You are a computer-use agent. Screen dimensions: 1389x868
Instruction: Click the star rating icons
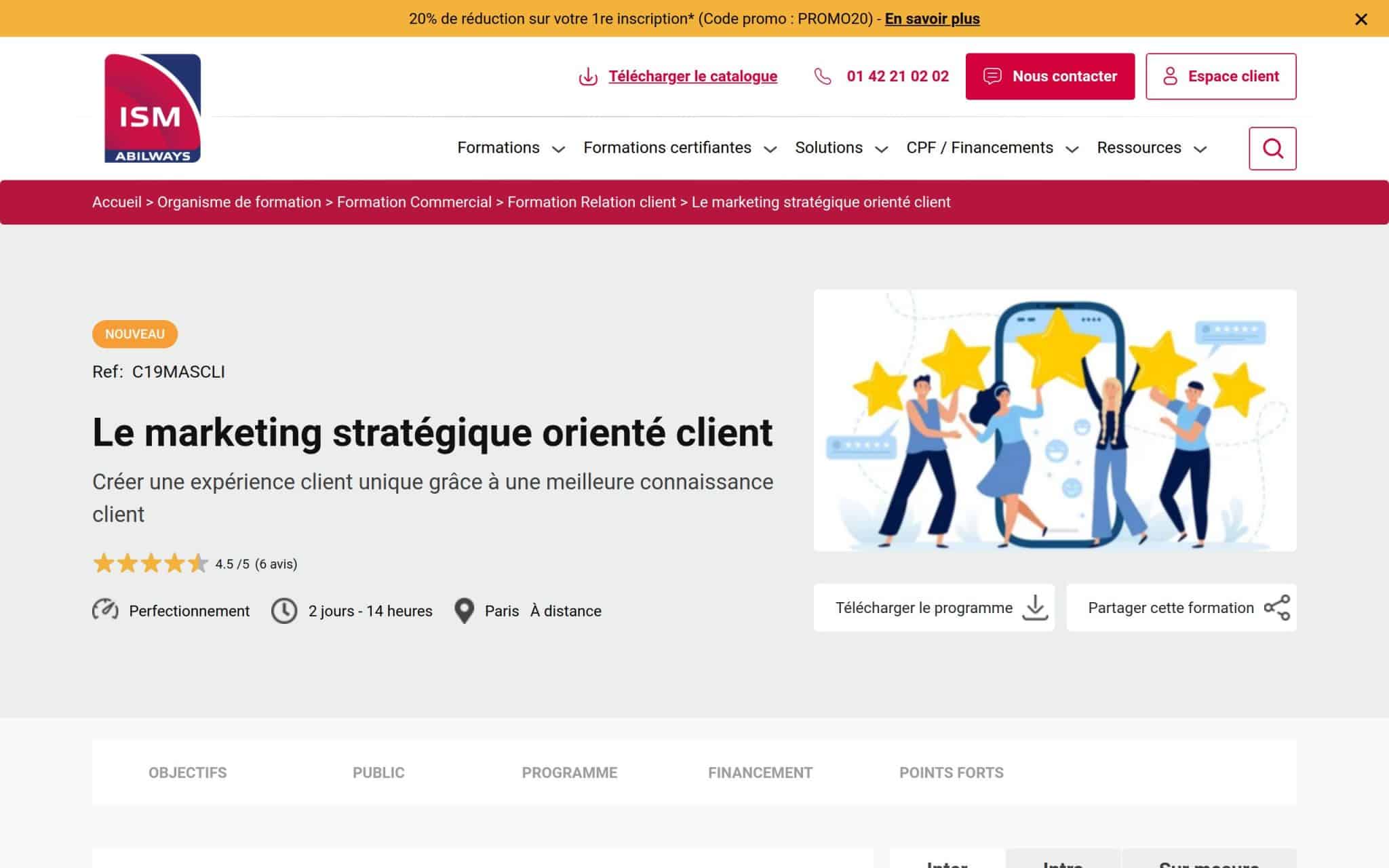tap(151, 564)
